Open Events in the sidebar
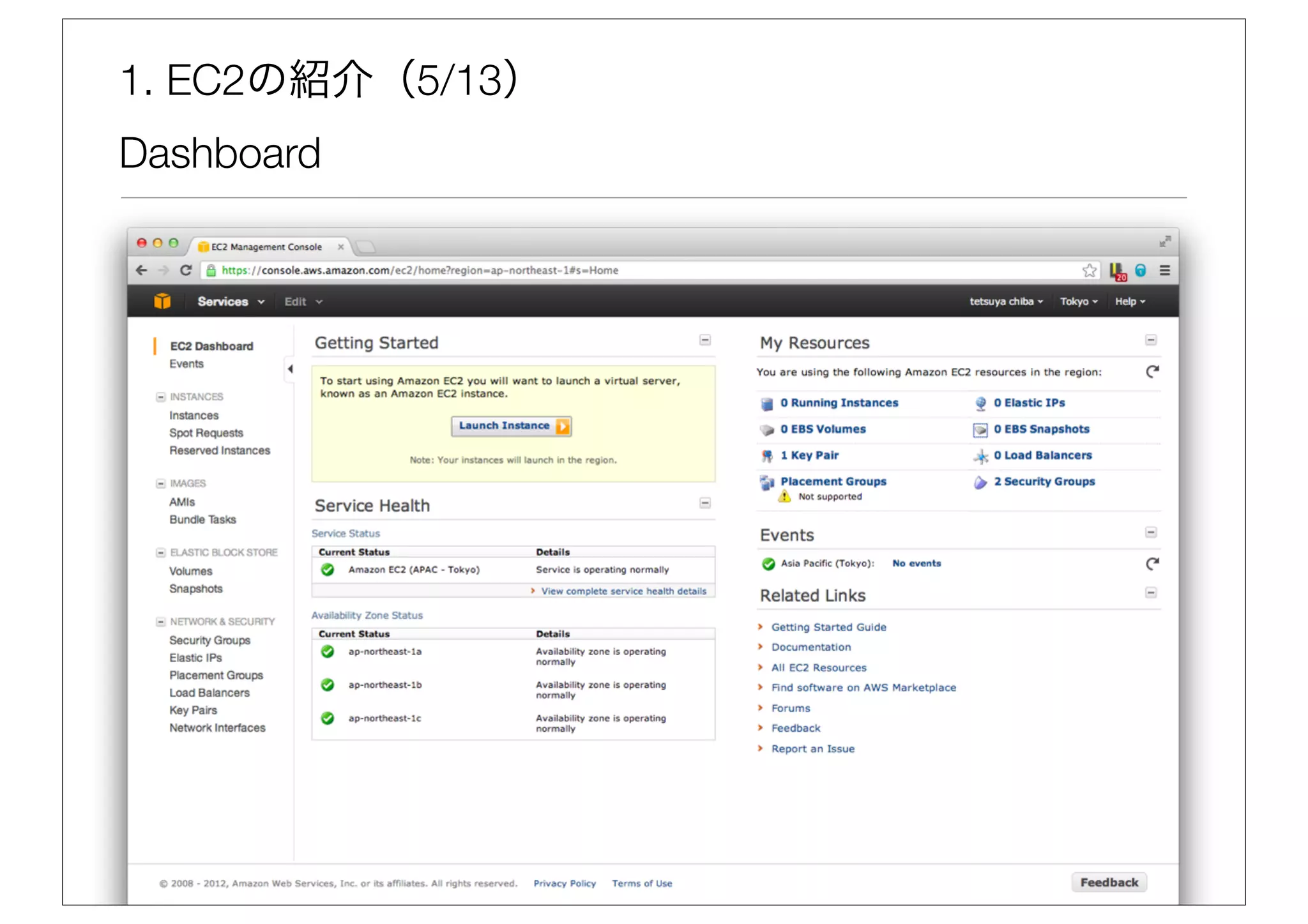This screenshot has width=1308, height=924. click(186, 364)
